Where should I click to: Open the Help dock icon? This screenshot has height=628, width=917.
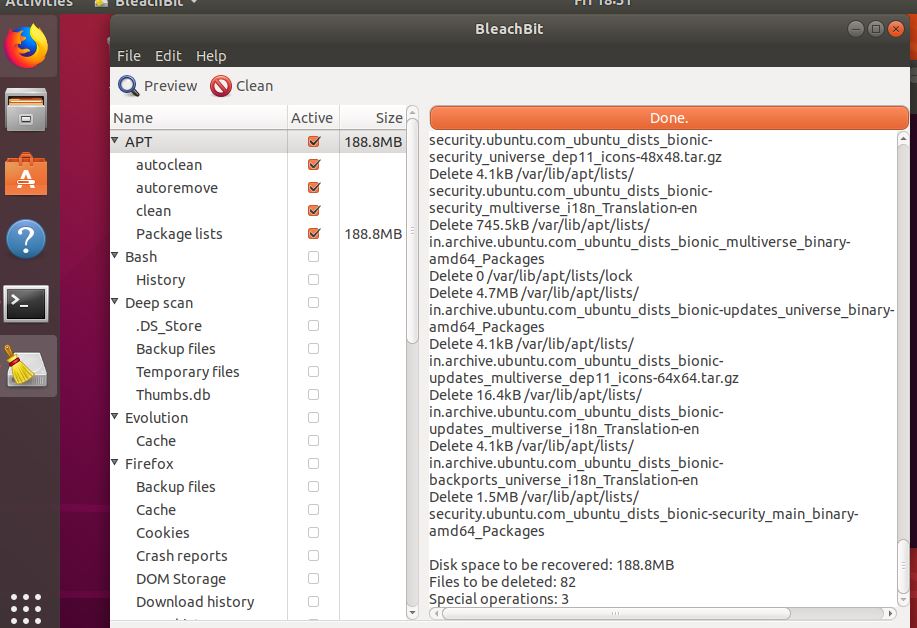coord(26,239)
